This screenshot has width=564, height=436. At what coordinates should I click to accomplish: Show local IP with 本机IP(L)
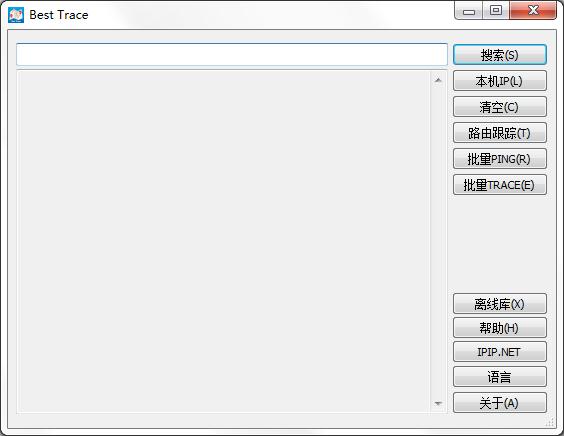500,81
